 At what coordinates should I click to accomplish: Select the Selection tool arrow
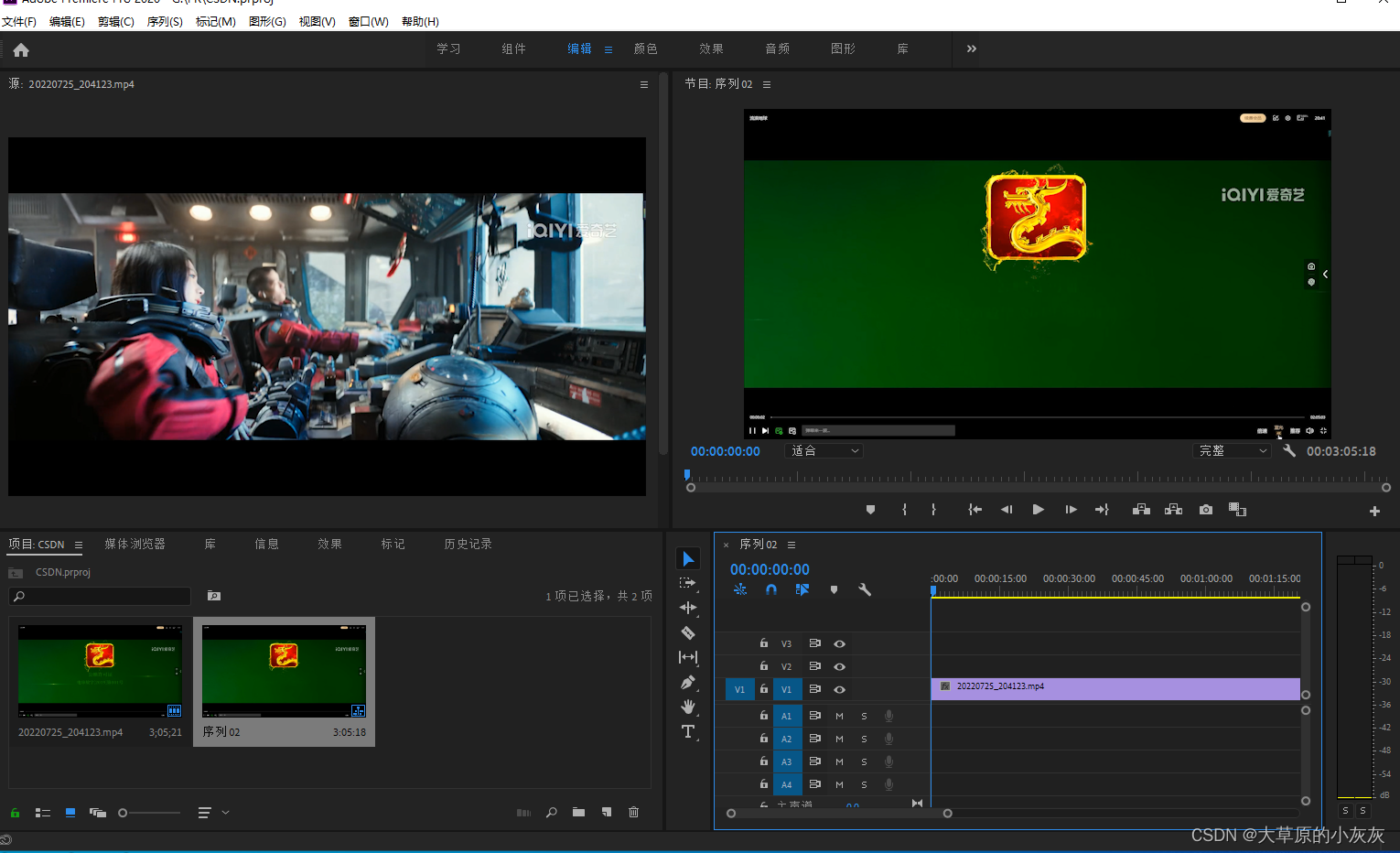coord(688,559)
